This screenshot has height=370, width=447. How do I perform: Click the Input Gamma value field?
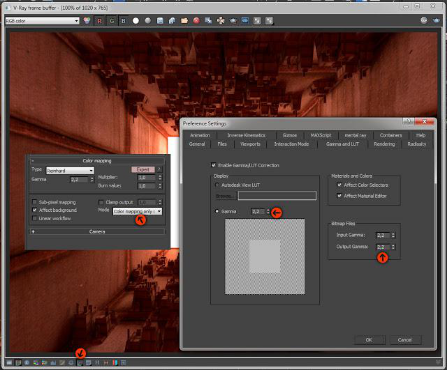(383, 235)
